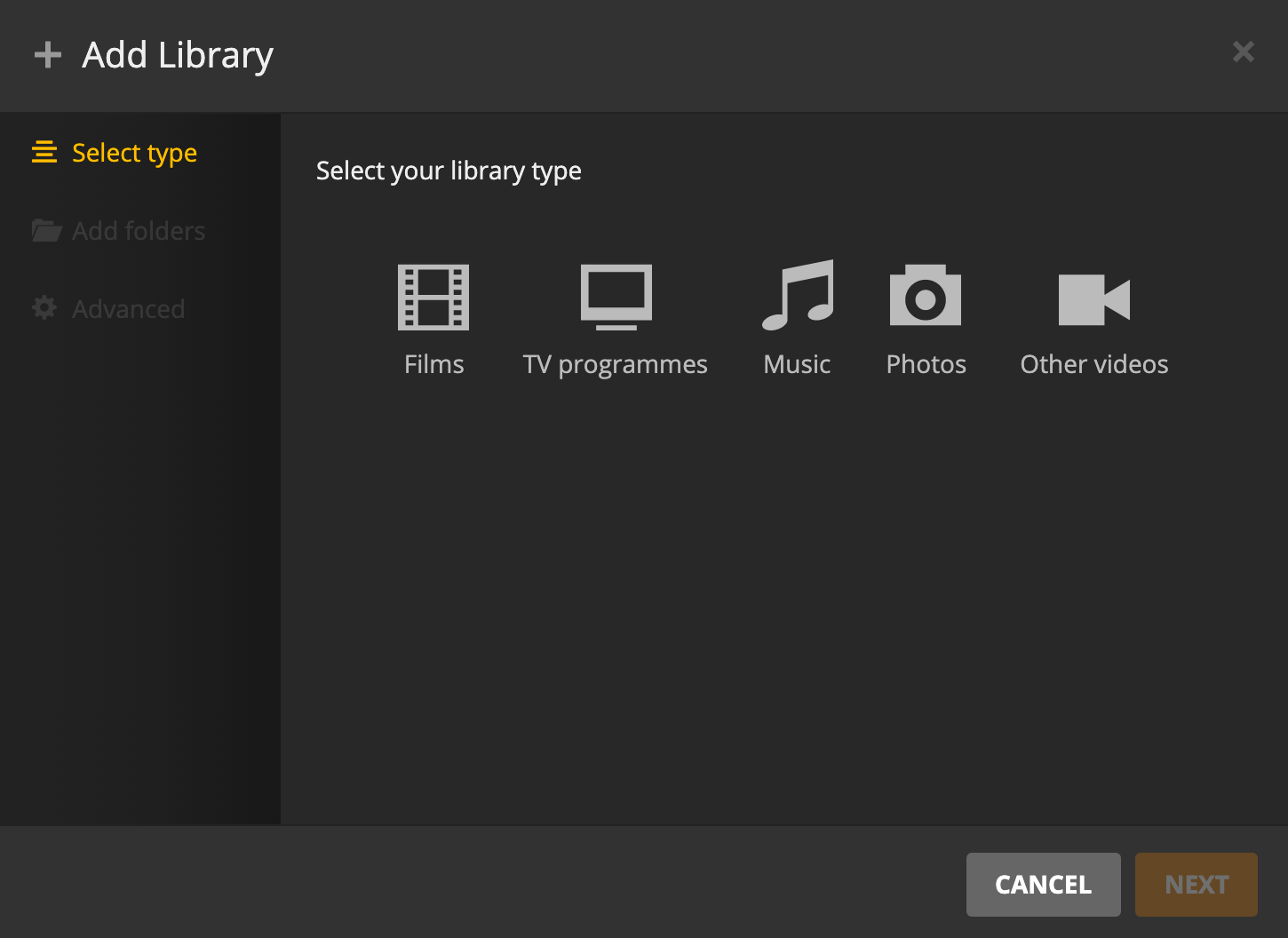Open the Advanced settings step
This screenshot has width=1288, height=938.
128,308
